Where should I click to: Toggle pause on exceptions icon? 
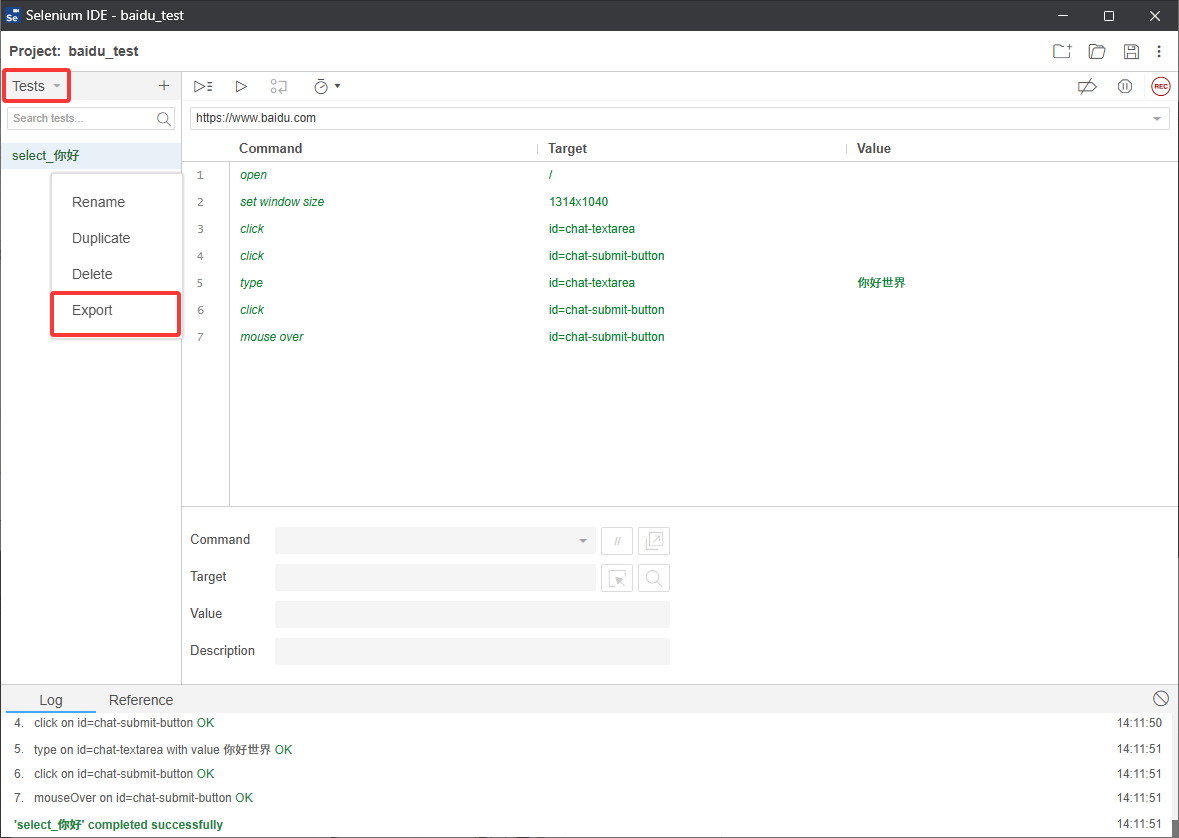pyautogui.click(x=1125, y=87)
